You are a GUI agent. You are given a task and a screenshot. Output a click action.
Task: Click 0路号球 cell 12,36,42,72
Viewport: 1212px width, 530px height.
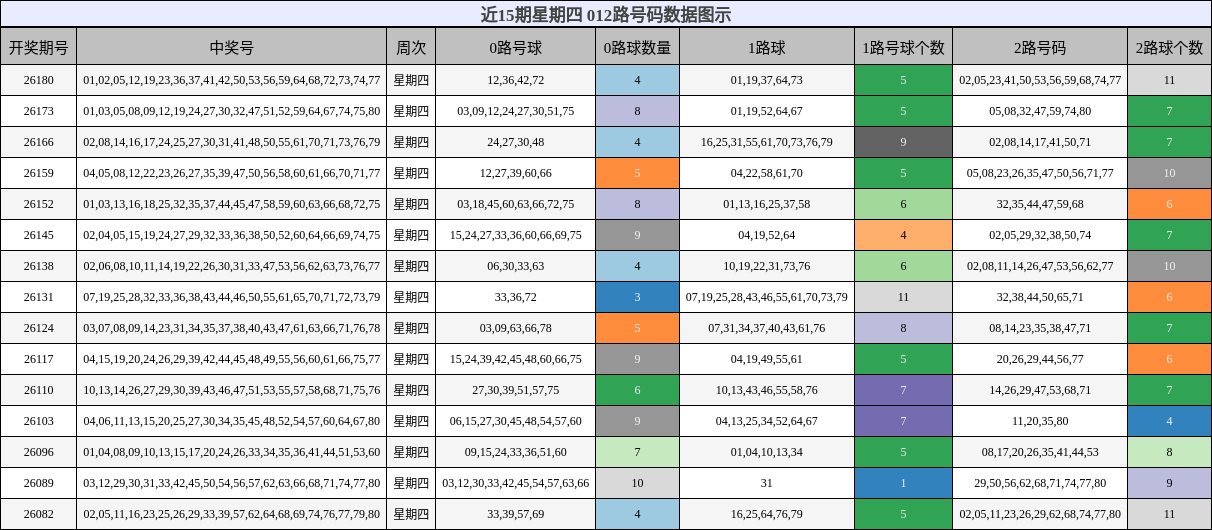(516, 80)
